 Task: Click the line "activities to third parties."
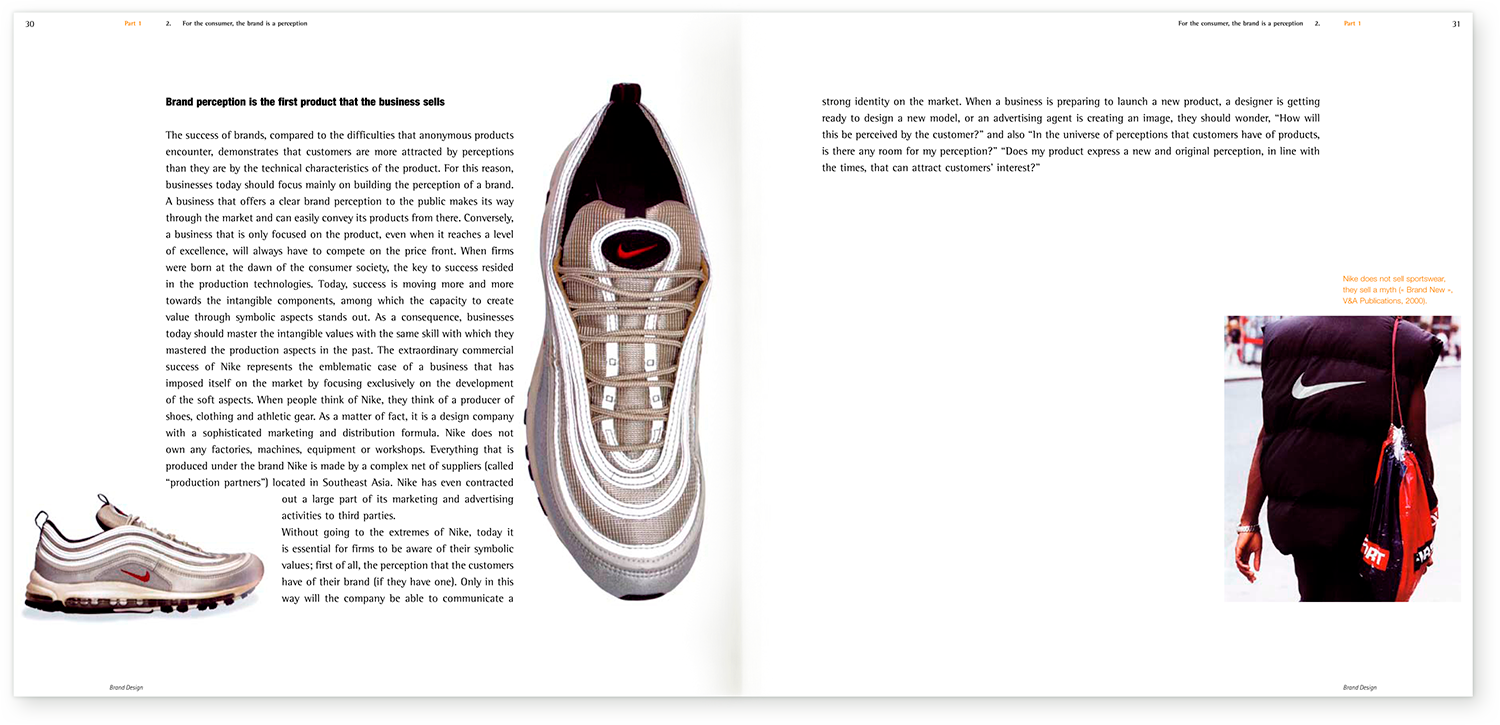point(339,516)
